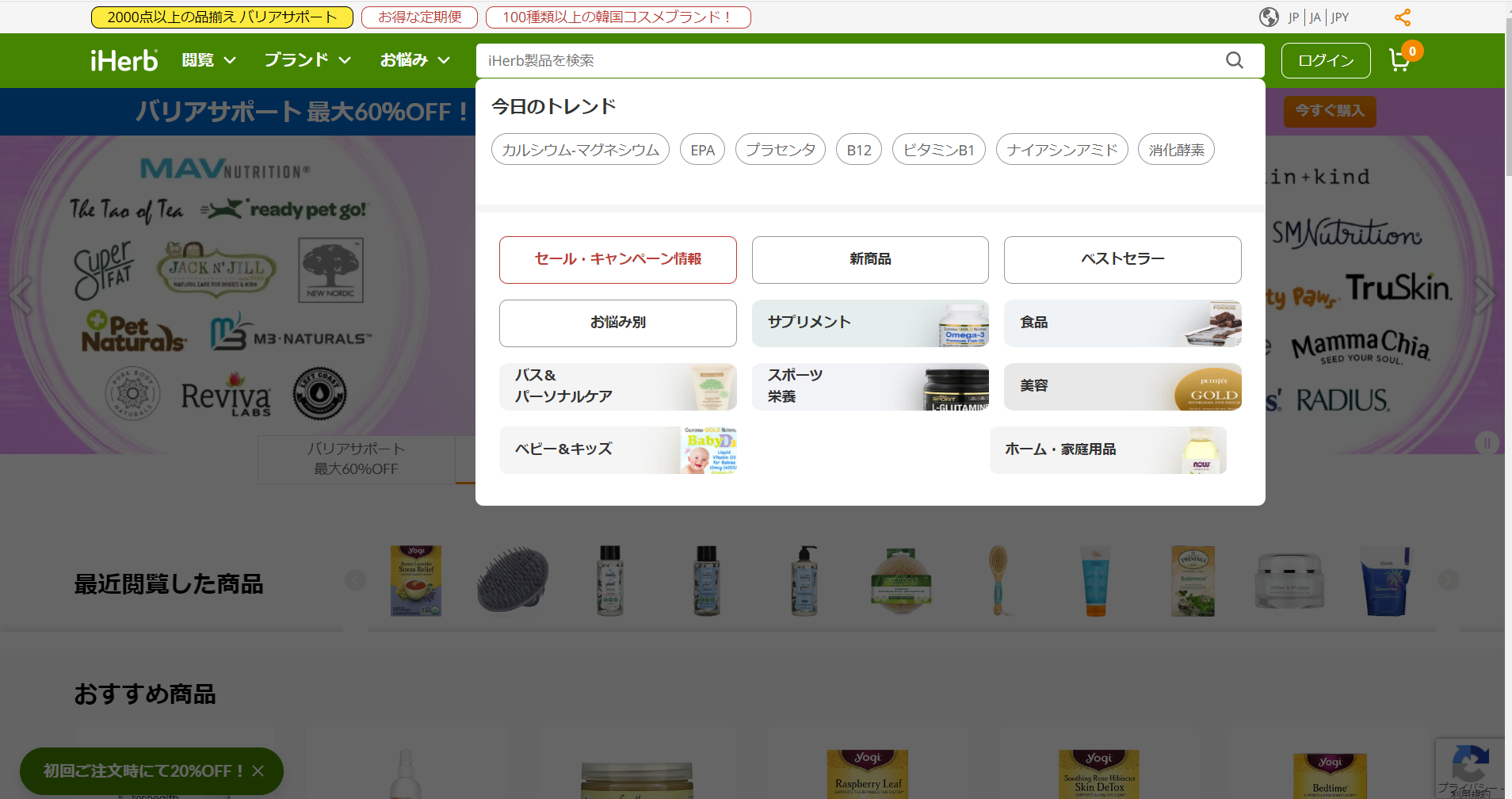Open サプリメント supplements category

[870, 323]
